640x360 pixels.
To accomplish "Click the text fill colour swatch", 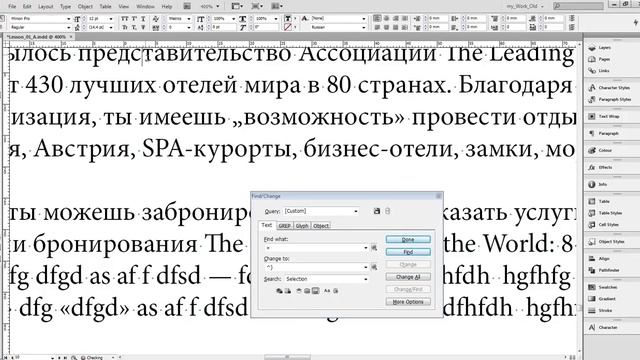I will pos(288,19).
